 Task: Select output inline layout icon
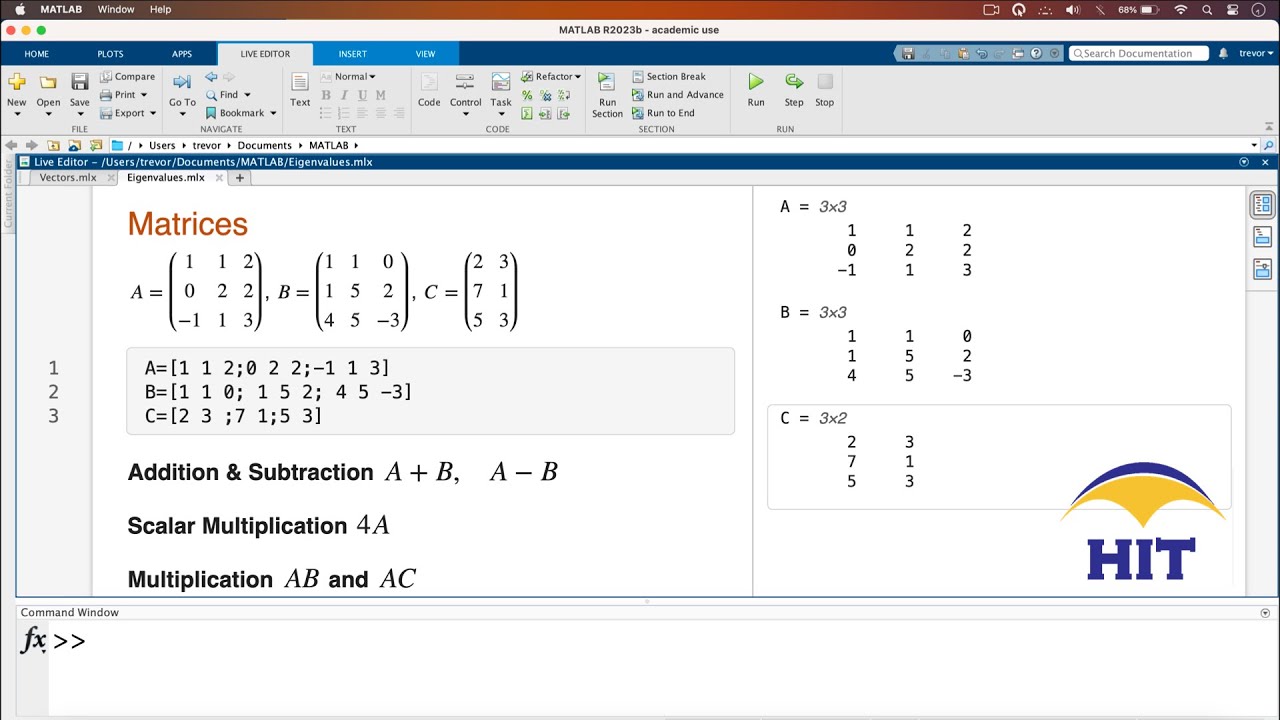(1262, 237)
